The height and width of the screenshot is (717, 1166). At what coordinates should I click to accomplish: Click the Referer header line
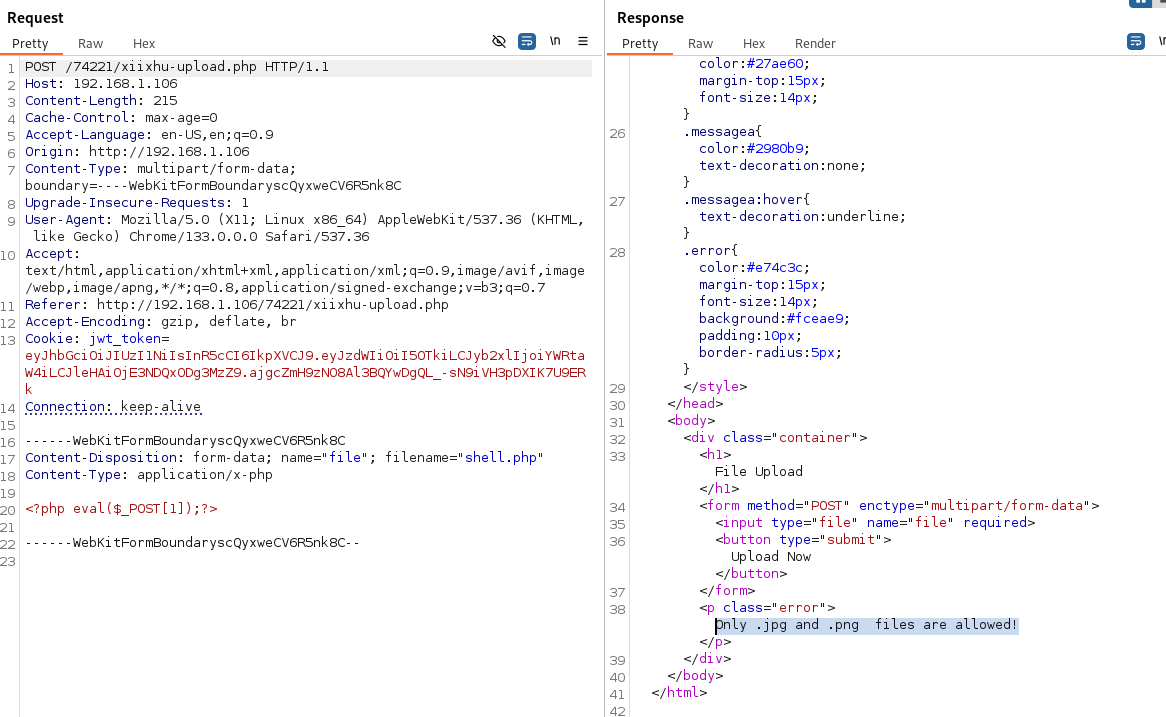(x=236, y=305)
